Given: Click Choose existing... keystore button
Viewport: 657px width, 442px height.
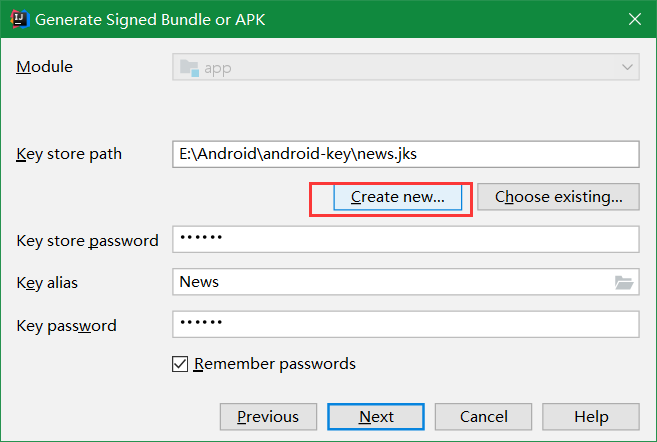Looking at the screenshot, I should click(558, 197).
